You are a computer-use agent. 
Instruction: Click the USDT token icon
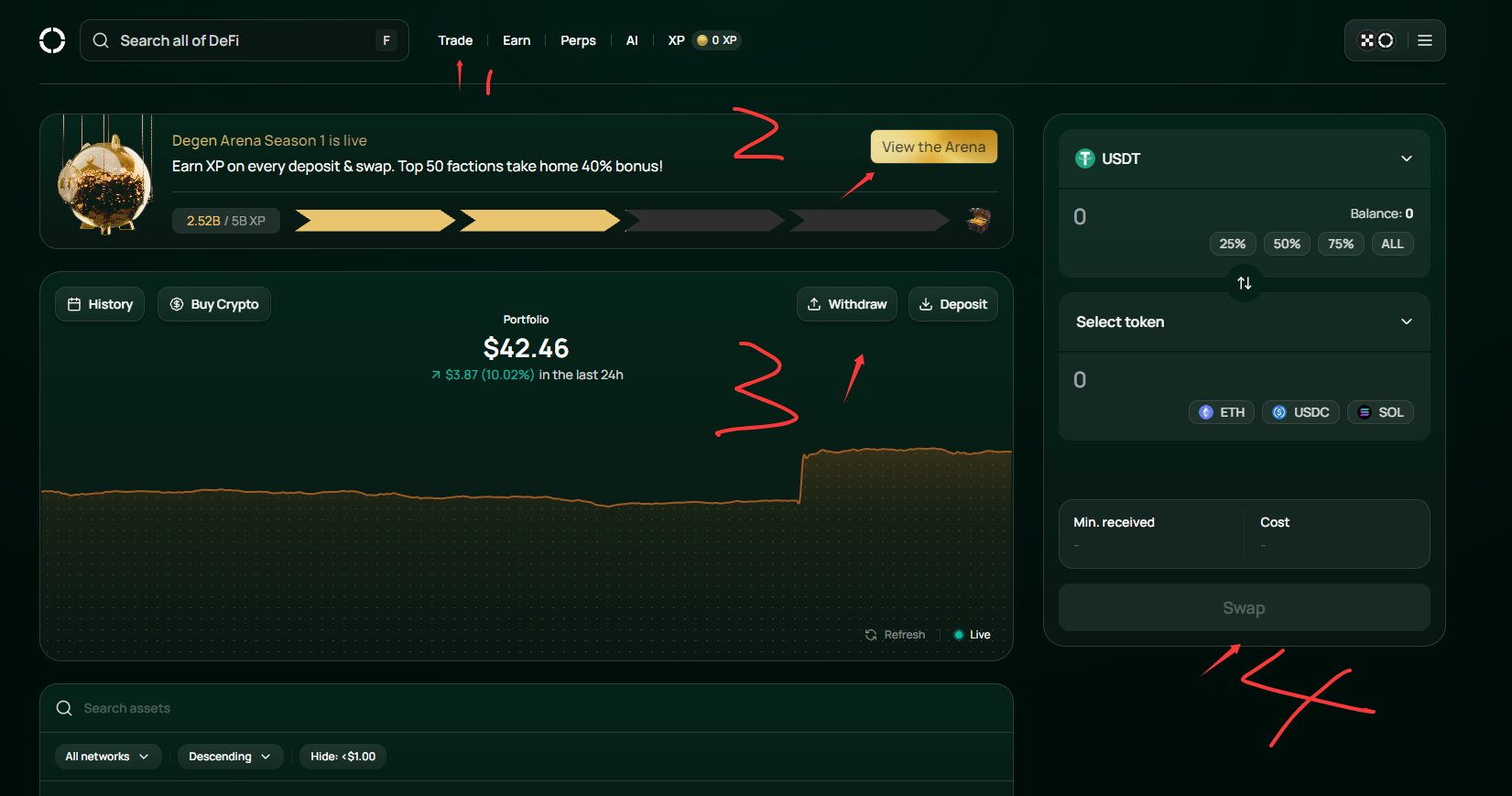(x=1085, y=158)
